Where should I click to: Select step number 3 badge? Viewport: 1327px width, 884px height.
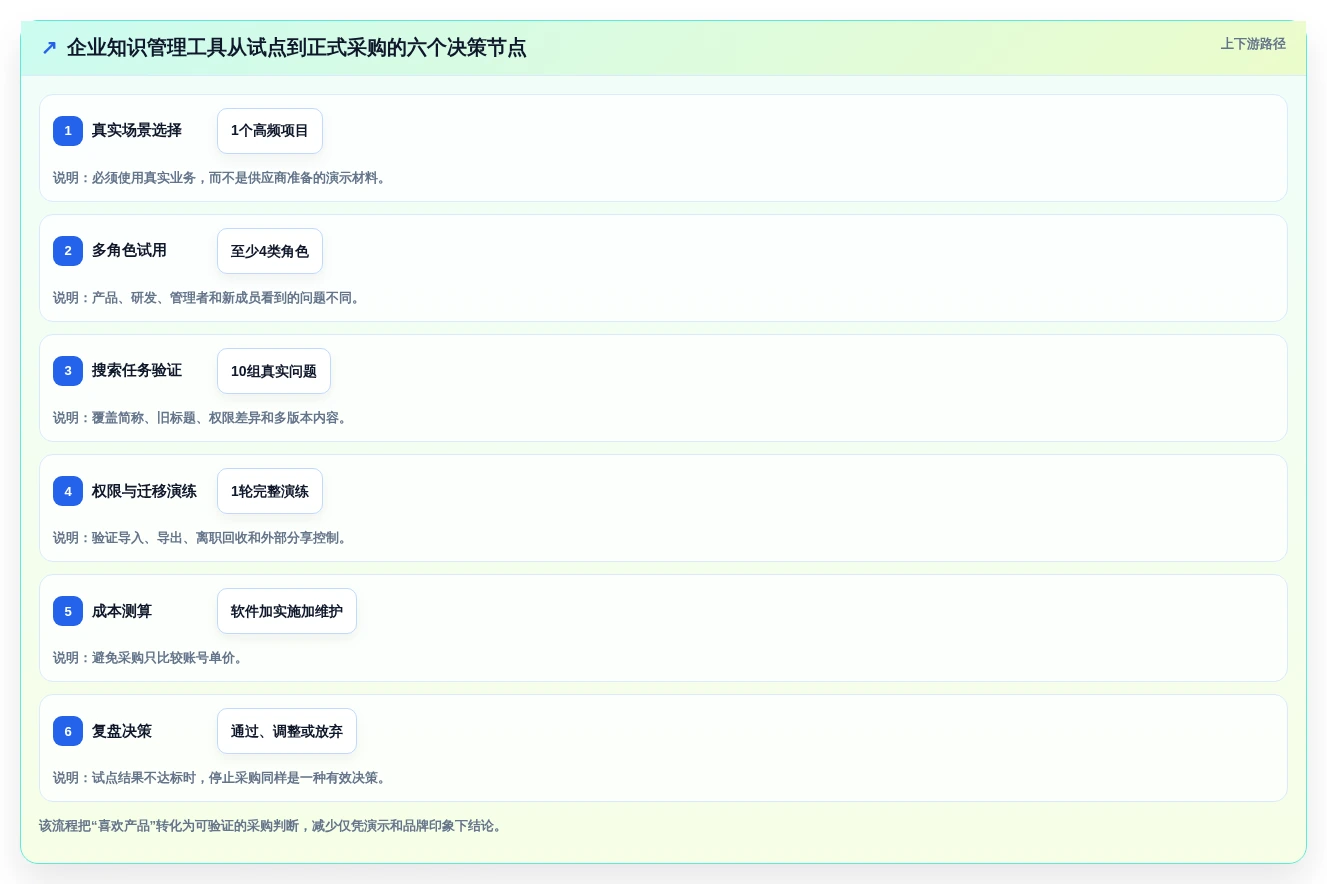click(68, 371)
